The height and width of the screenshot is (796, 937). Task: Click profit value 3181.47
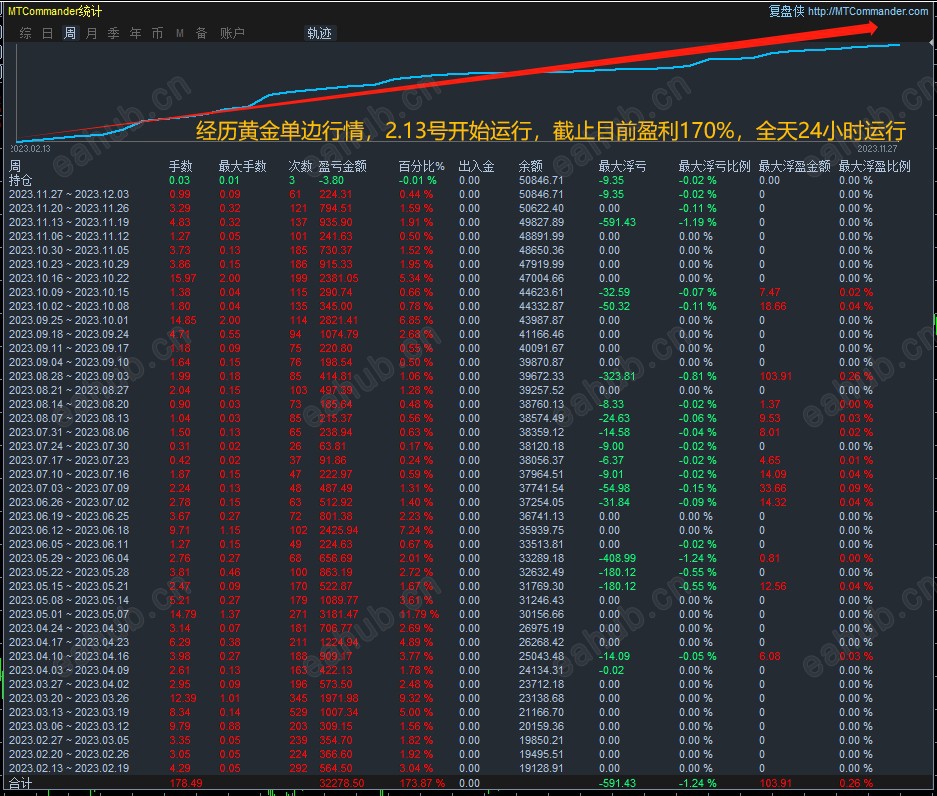[x=339, y=614]
